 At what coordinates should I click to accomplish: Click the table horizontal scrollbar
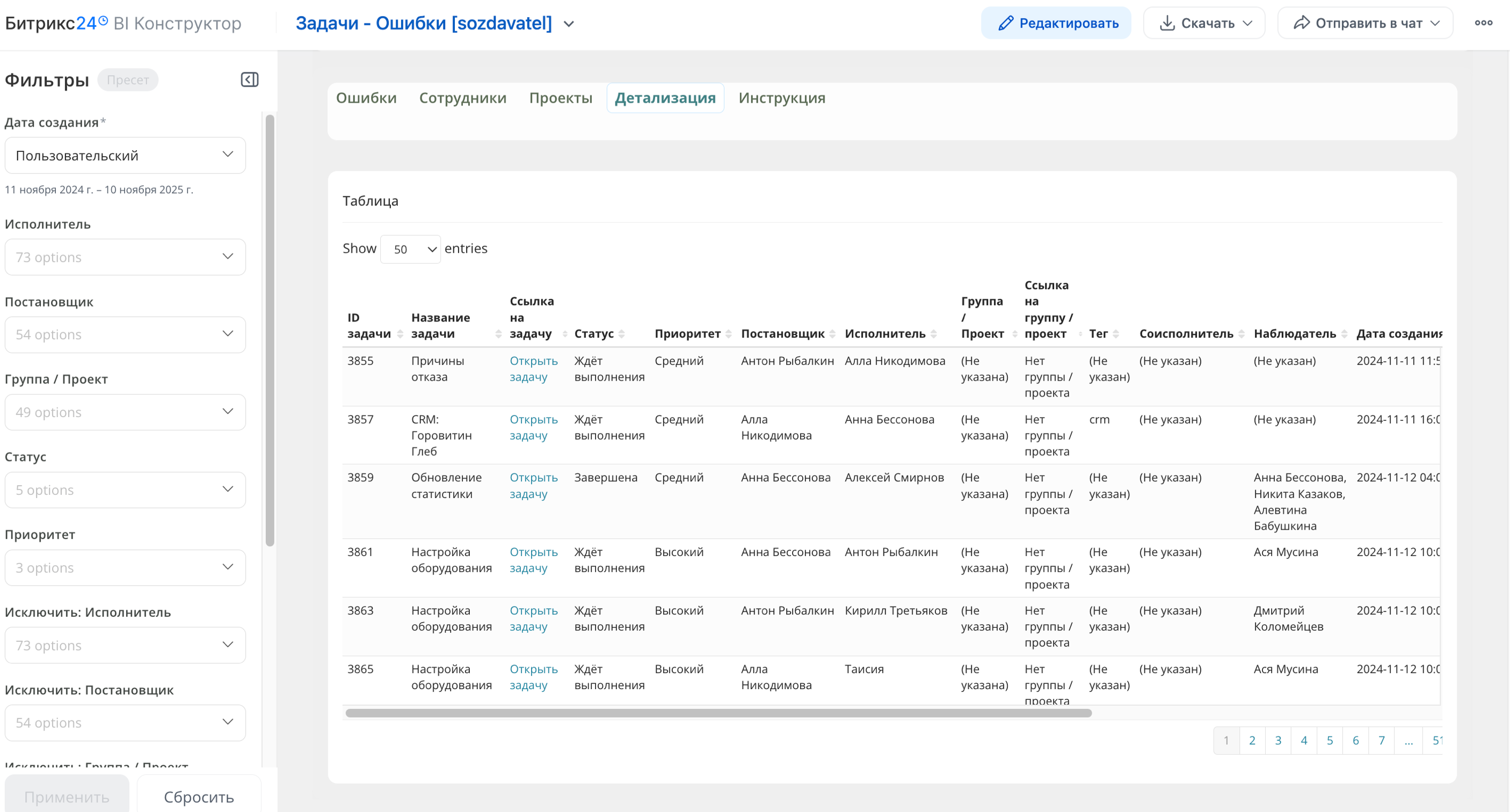718,713
